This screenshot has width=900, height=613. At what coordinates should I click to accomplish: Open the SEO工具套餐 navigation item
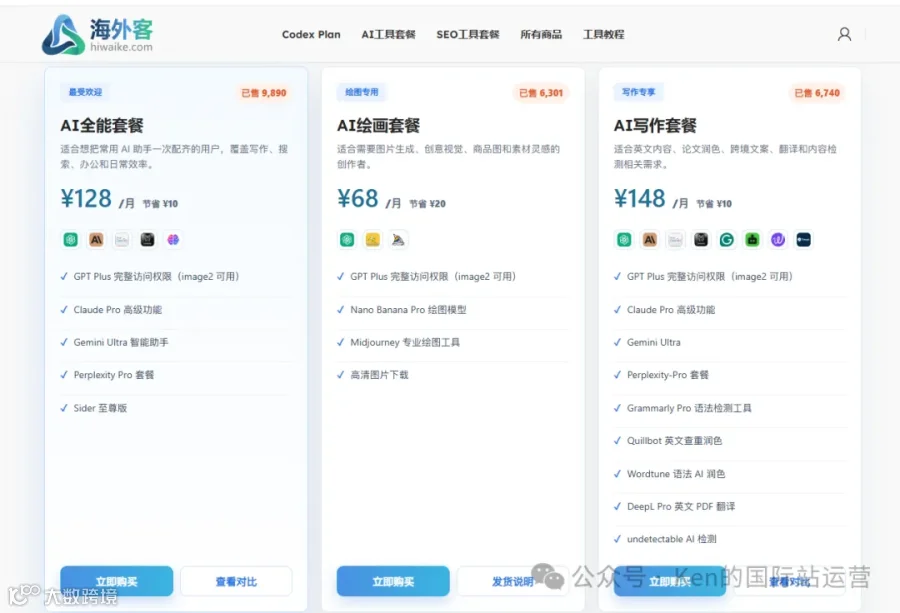coord(468,34)
